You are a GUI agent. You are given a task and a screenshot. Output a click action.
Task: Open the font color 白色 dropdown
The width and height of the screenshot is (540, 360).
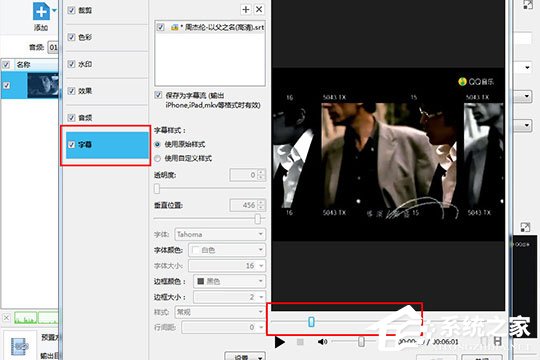pos(227,250)
